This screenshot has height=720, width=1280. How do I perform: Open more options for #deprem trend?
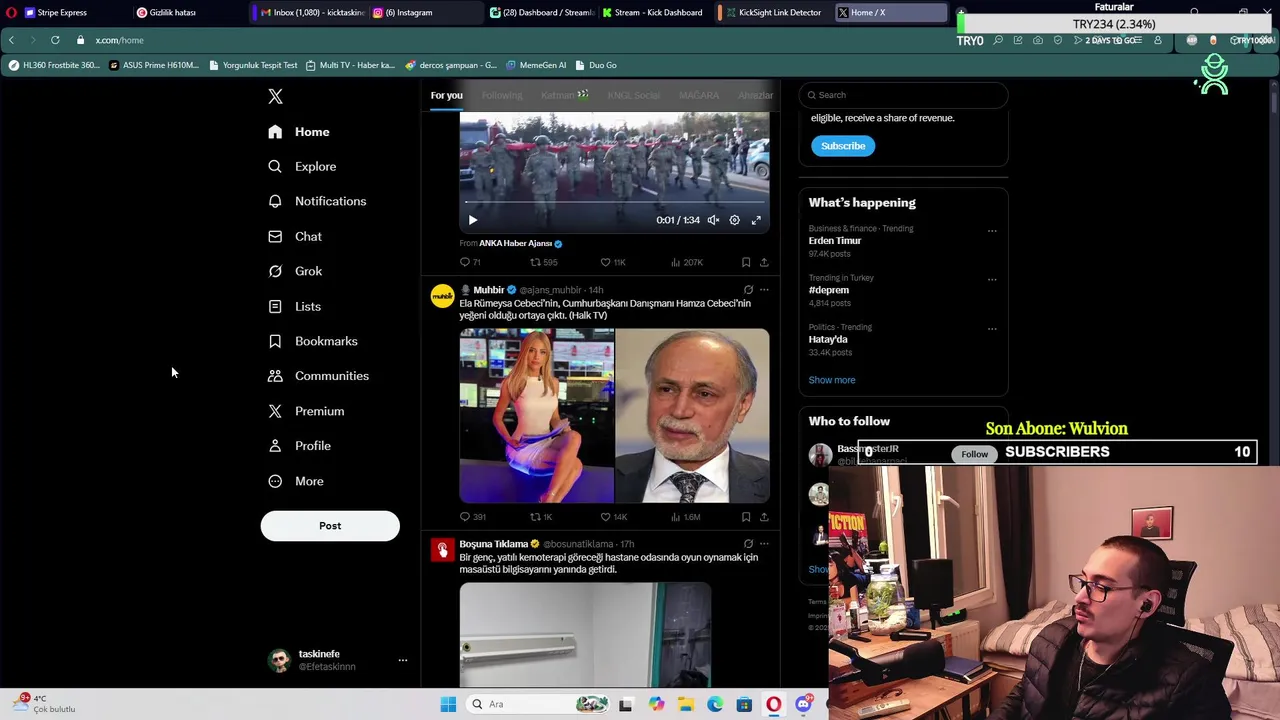(992, 280)
